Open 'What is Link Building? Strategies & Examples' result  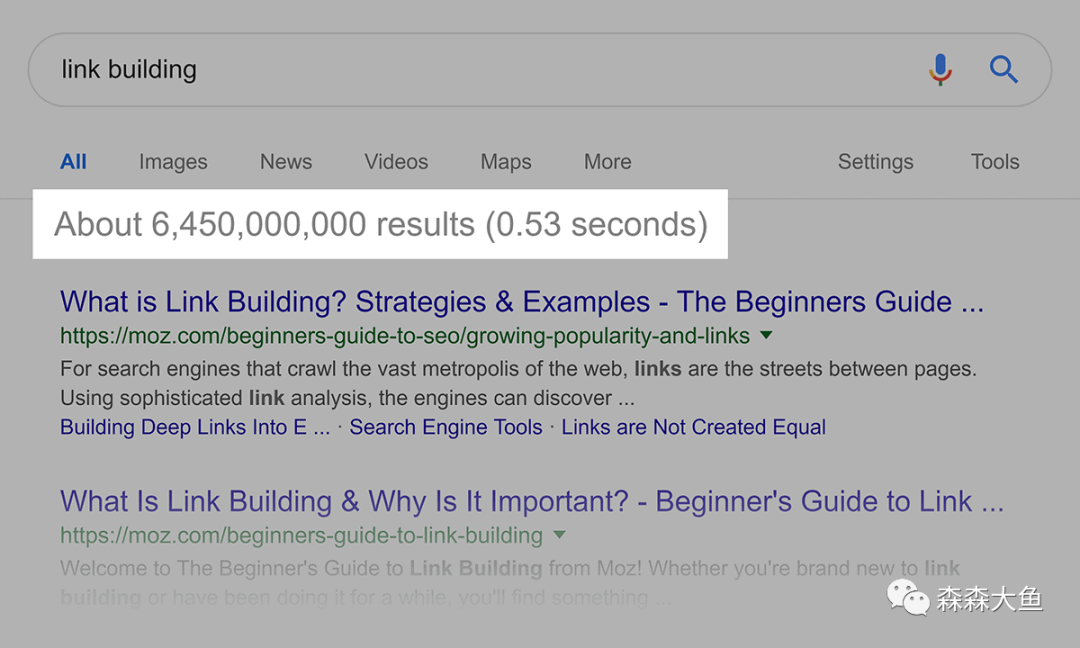click(x=522, y=302)
